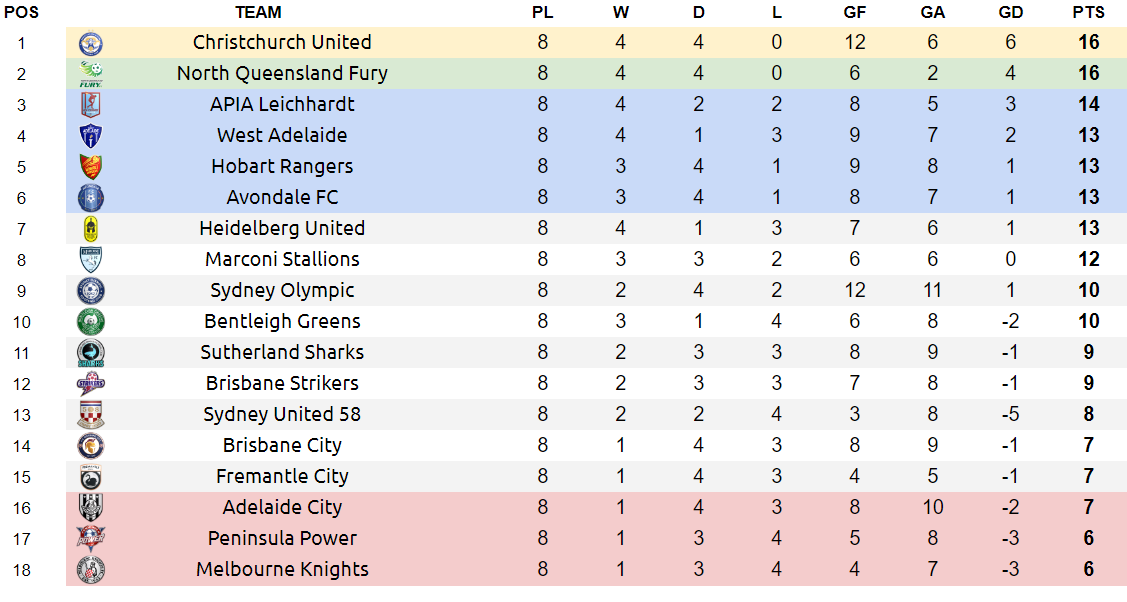Viewport: 1127px width, 602px height.
Task: Click the West Adelaide club crest
Action: pos(91,136)
